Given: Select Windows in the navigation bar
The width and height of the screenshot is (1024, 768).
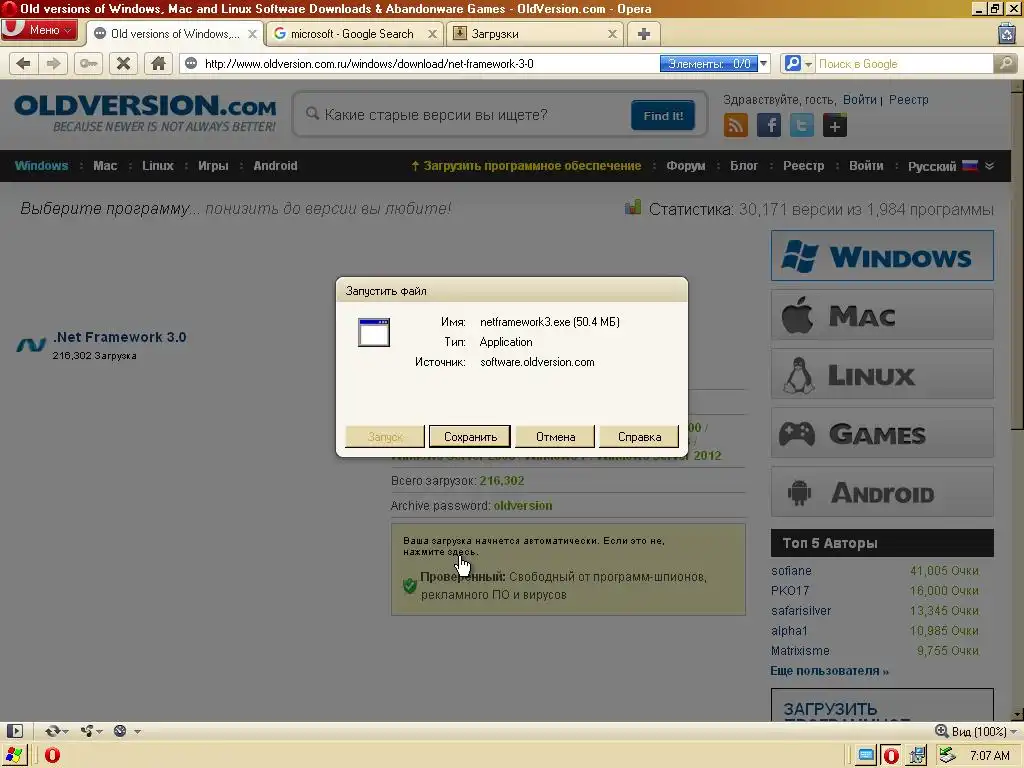Looking at the screenshot, I should (41, 166).
